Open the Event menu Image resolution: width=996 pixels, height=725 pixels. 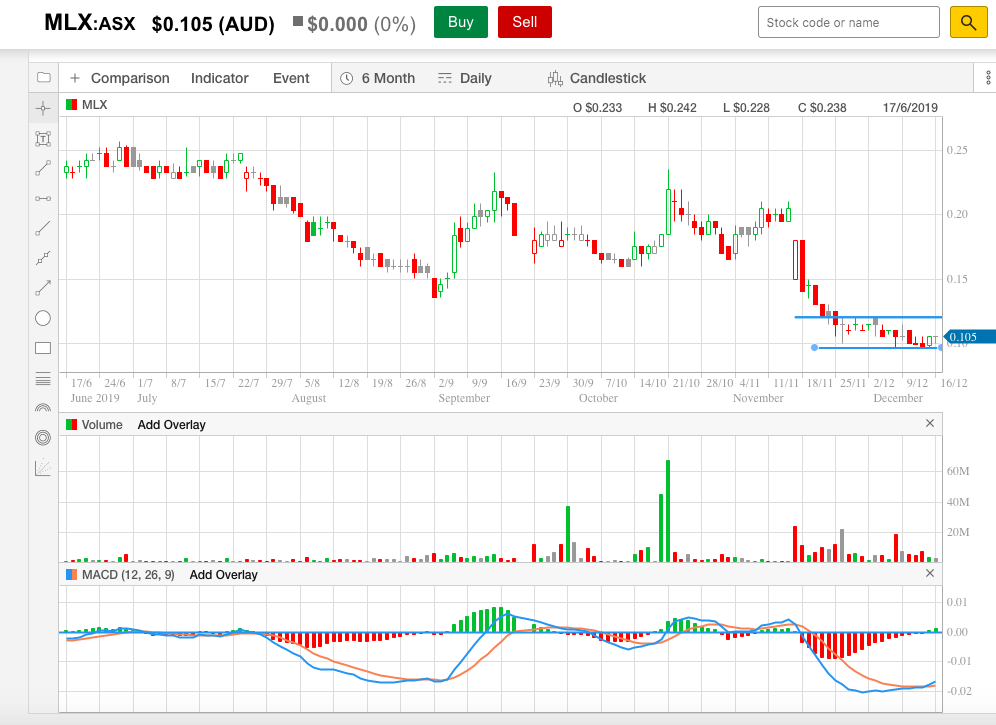tap(291, 78)
